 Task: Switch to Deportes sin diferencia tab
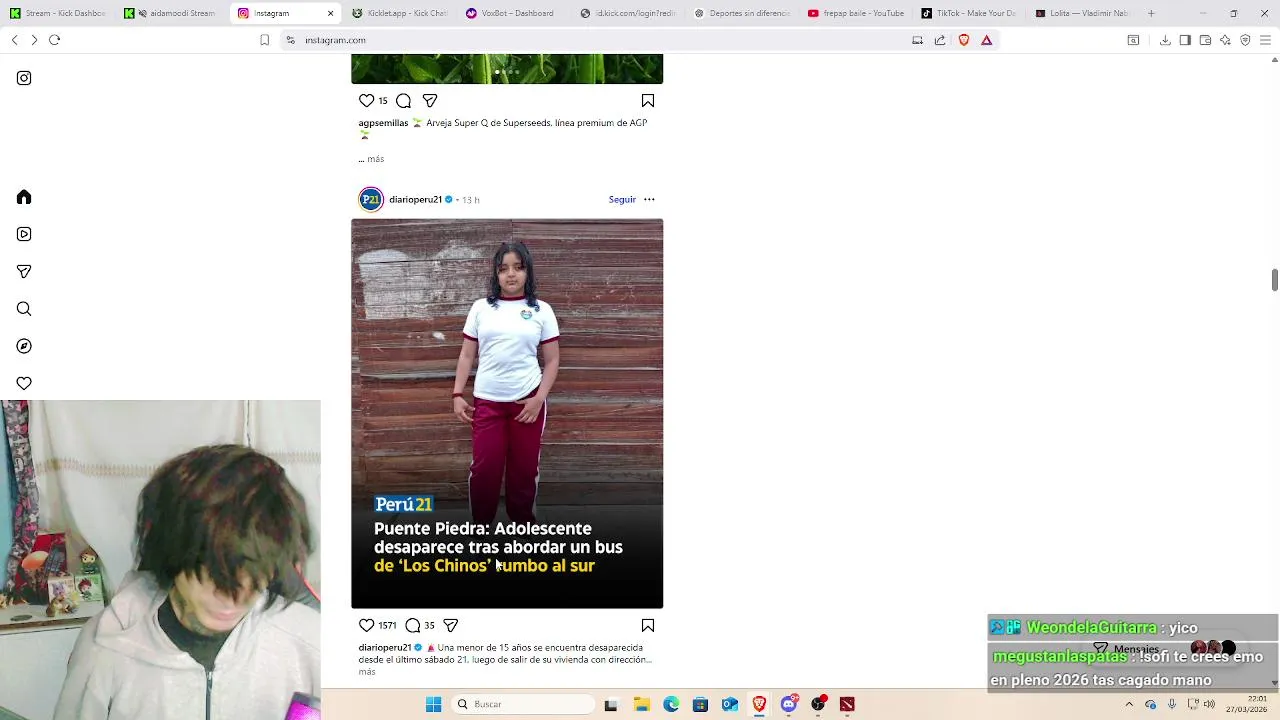pyautogui.click(x=741, y=13)
